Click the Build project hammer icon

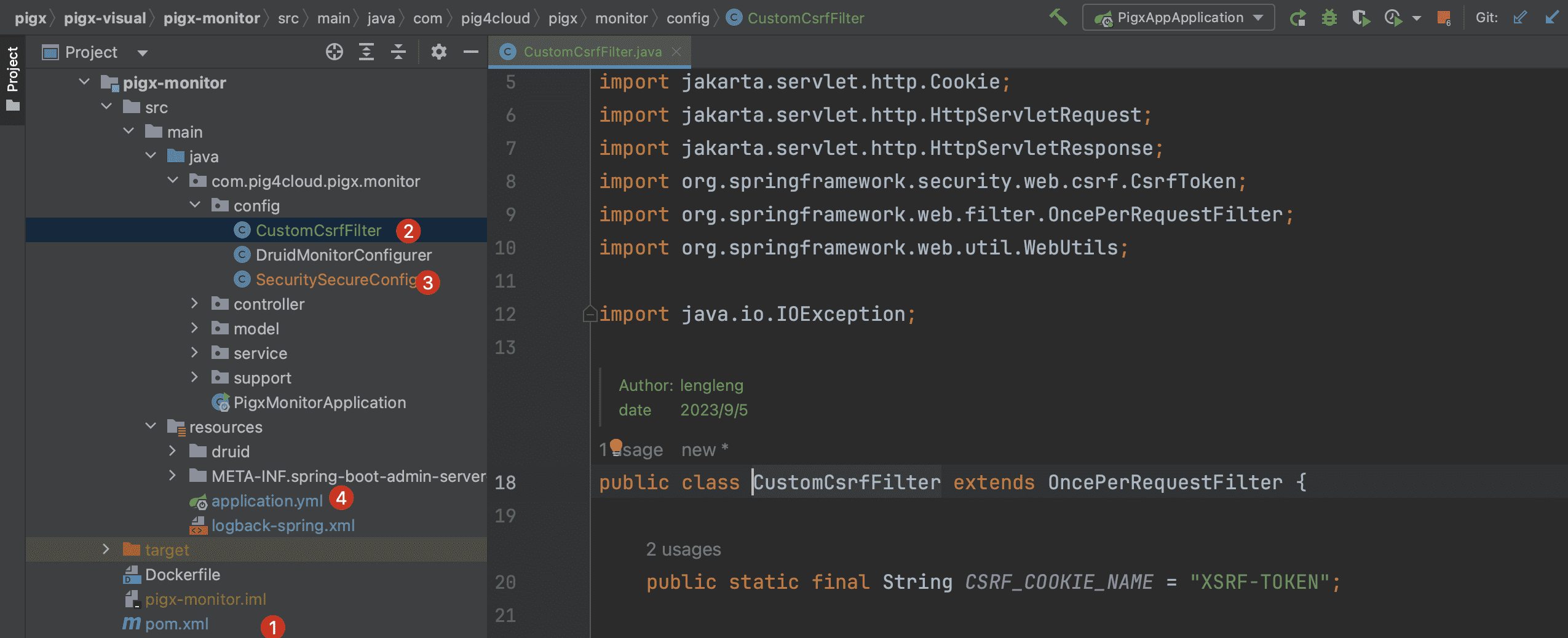1058,17
